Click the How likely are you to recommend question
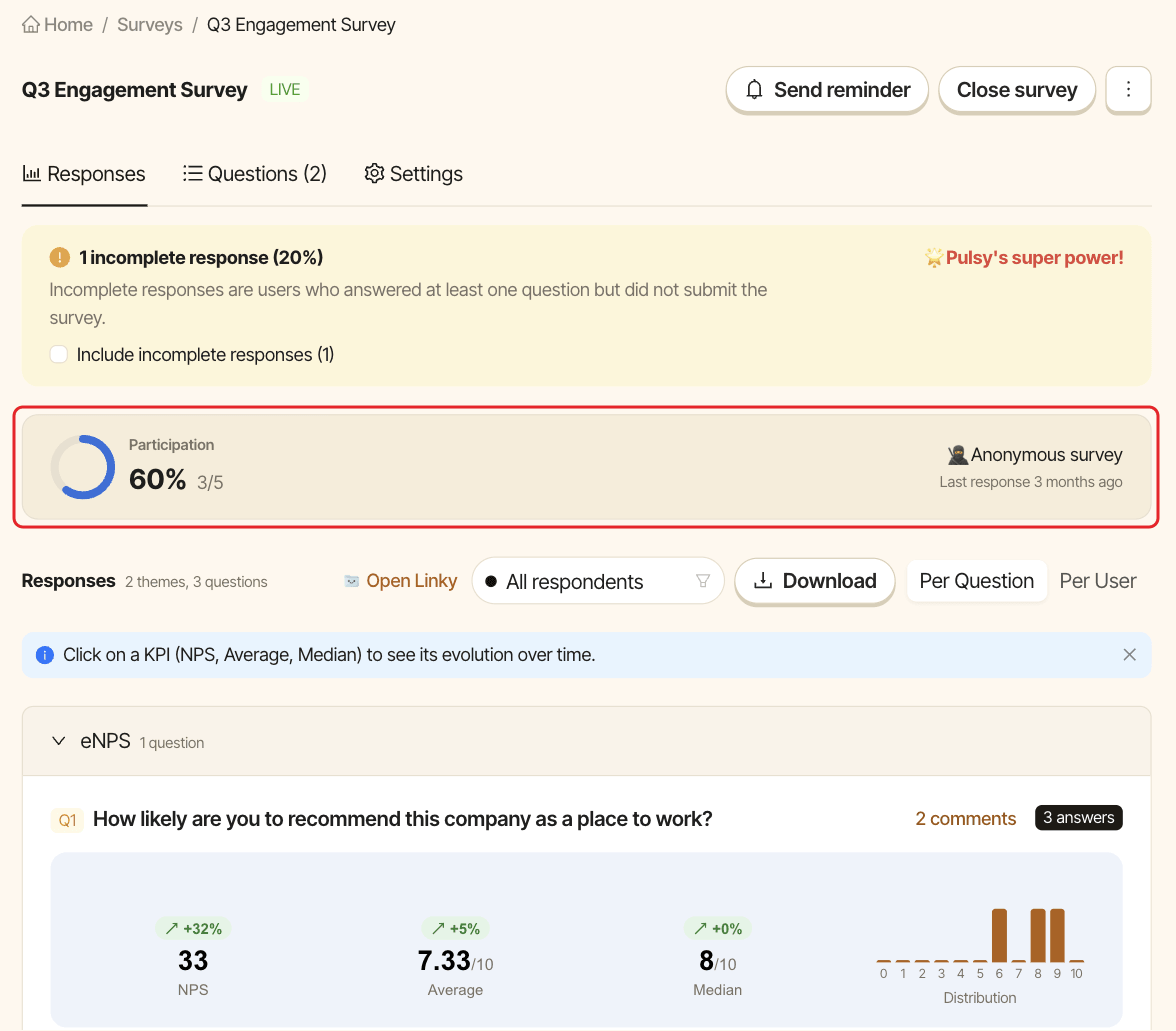Viewport: 1176px width, 1031px height. coord(402,819)
